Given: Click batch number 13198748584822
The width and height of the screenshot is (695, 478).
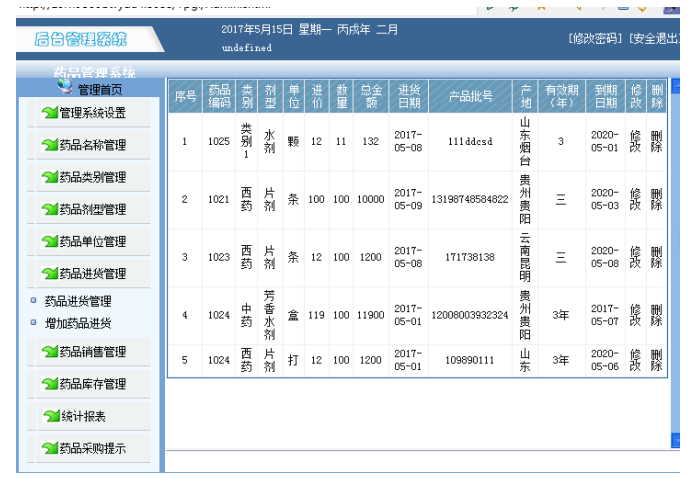Looking at the screenshot, I should pos(470,200).
